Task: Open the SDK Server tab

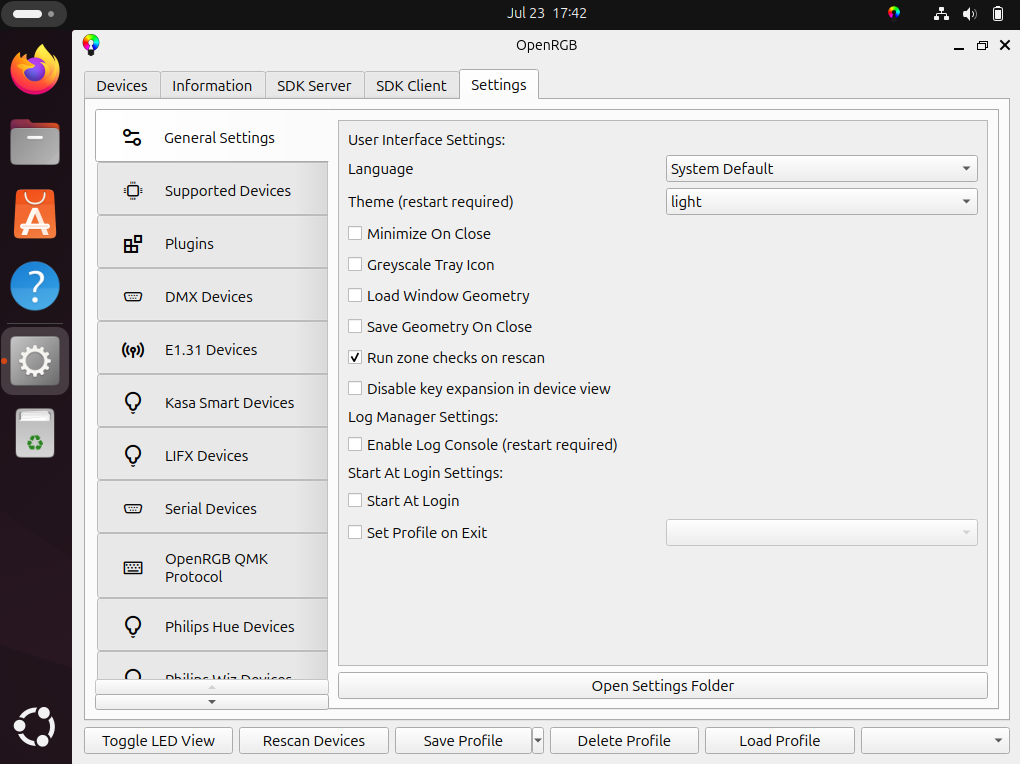Action: tap(314, 86)
